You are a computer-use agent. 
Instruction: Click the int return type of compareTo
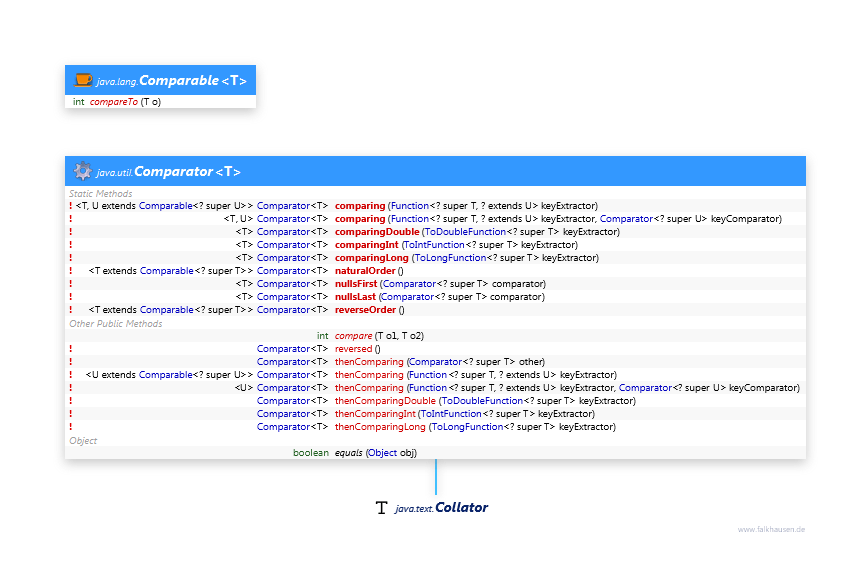[x=79, y=102]
